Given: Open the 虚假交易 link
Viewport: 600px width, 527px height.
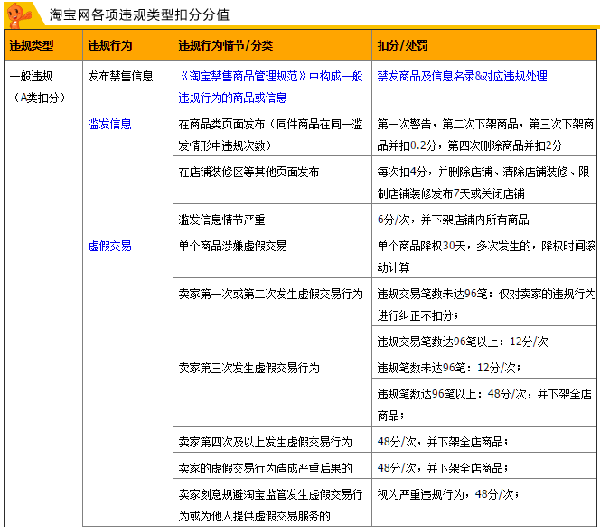Looking at the screenshot, I should (110, 245).
